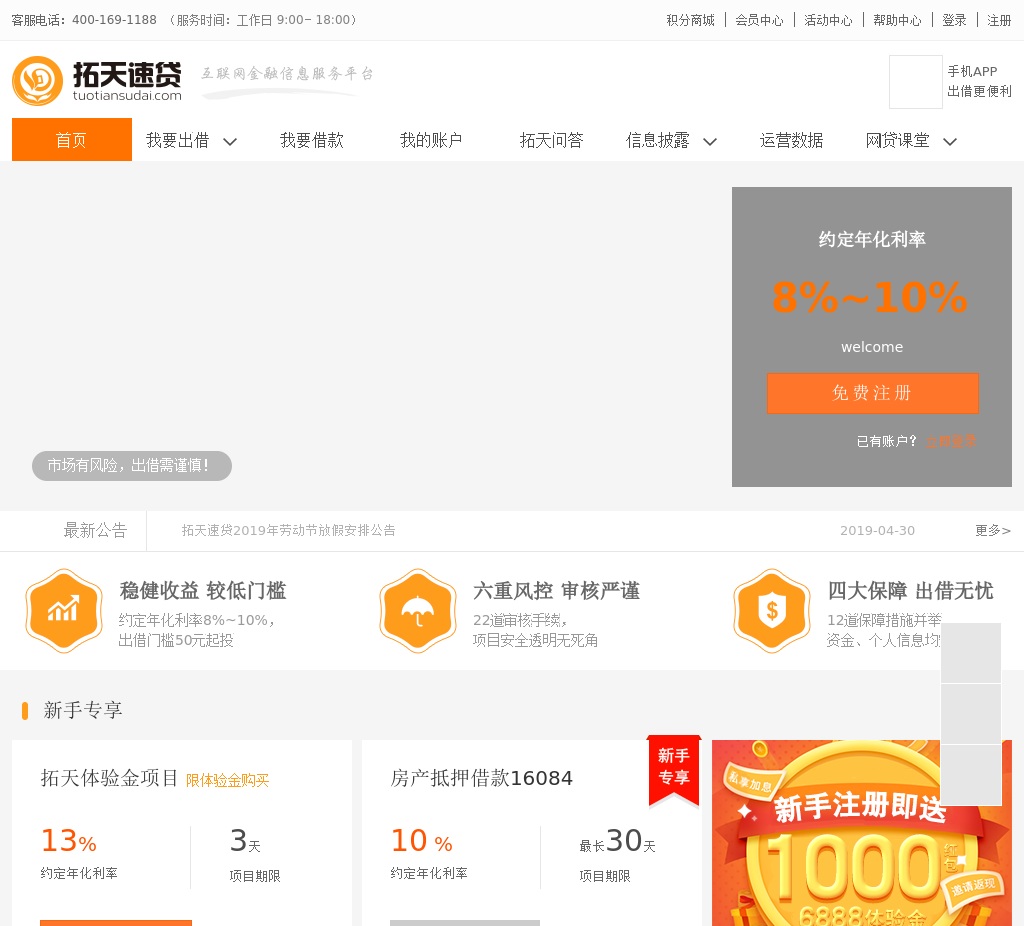The image size is (1024, 926).
Task: Open 运营数据 in the navigation bar
Action: [791, 140]
